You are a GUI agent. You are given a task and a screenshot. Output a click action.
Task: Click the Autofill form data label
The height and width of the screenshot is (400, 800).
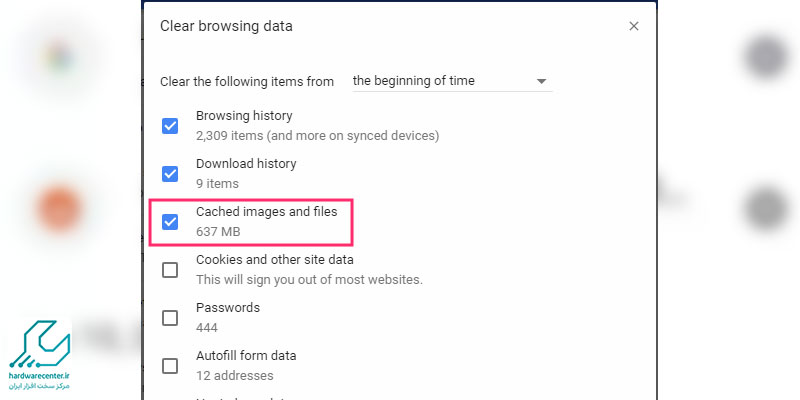coord(246,356)
